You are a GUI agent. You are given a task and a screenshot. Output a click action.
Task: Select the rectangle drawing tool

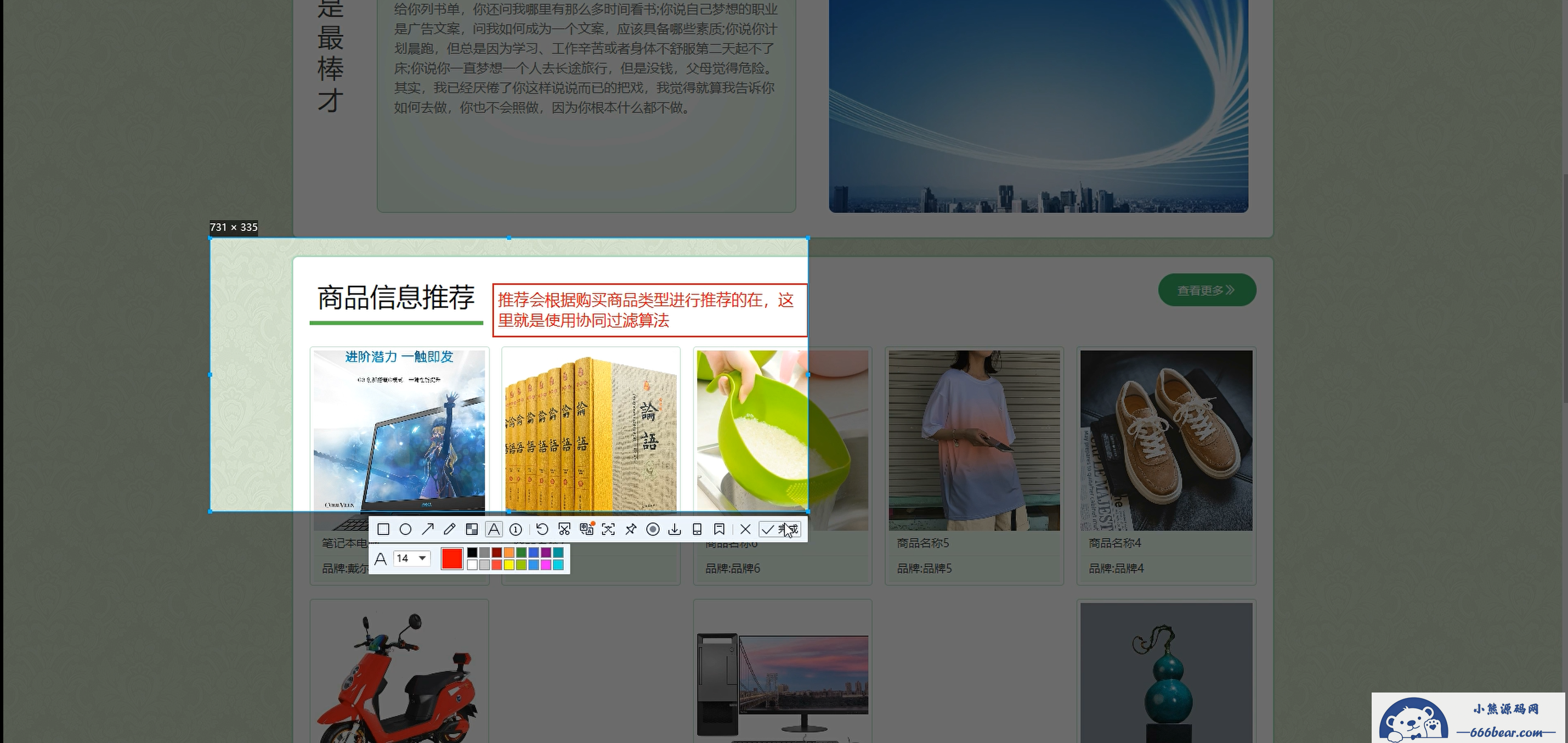(383, 529)
